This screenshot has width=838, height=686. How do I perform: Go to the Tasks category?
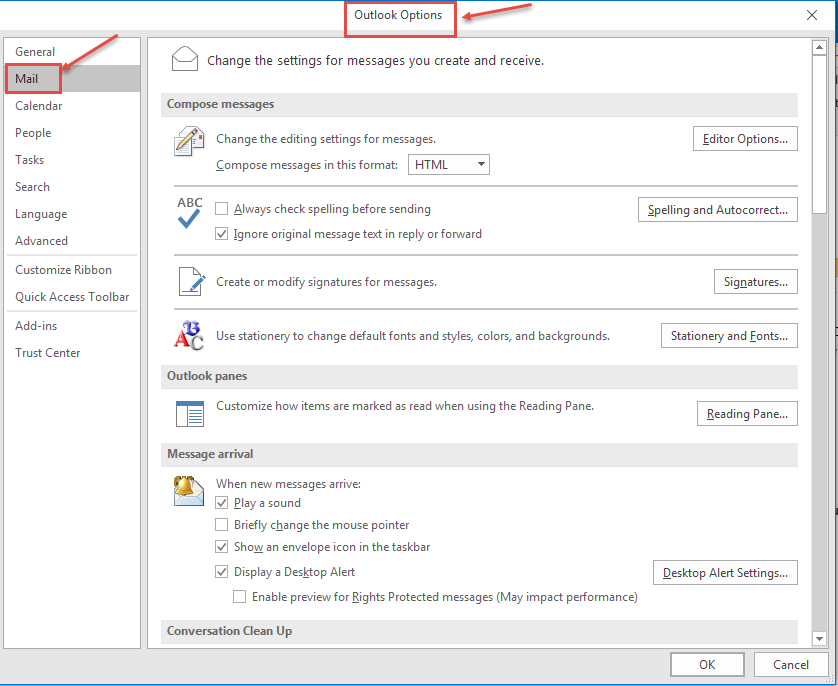(x=72, y=160)
